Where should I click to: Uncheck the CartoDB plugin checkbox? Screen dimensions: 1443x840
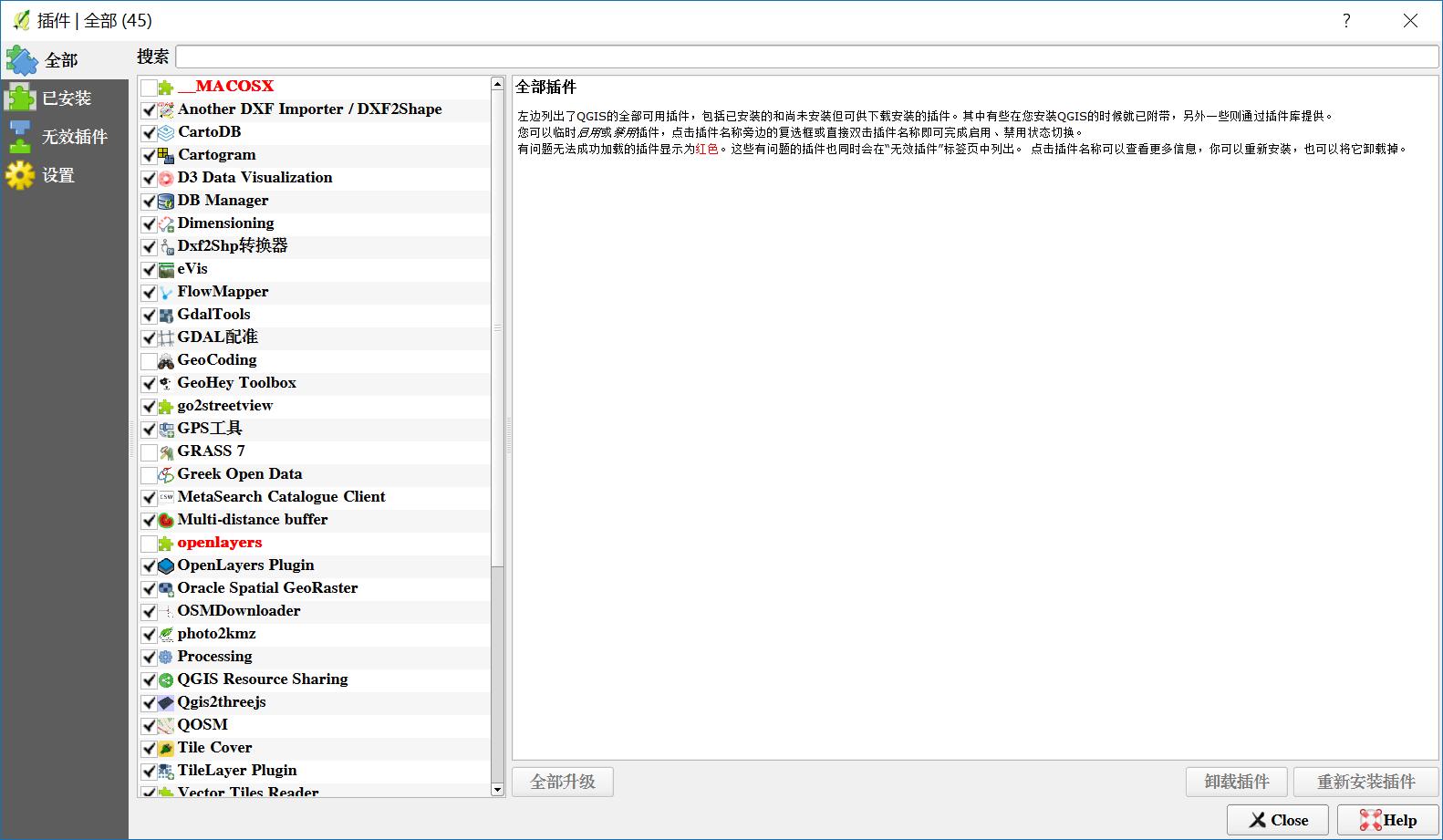coord(149,133)
